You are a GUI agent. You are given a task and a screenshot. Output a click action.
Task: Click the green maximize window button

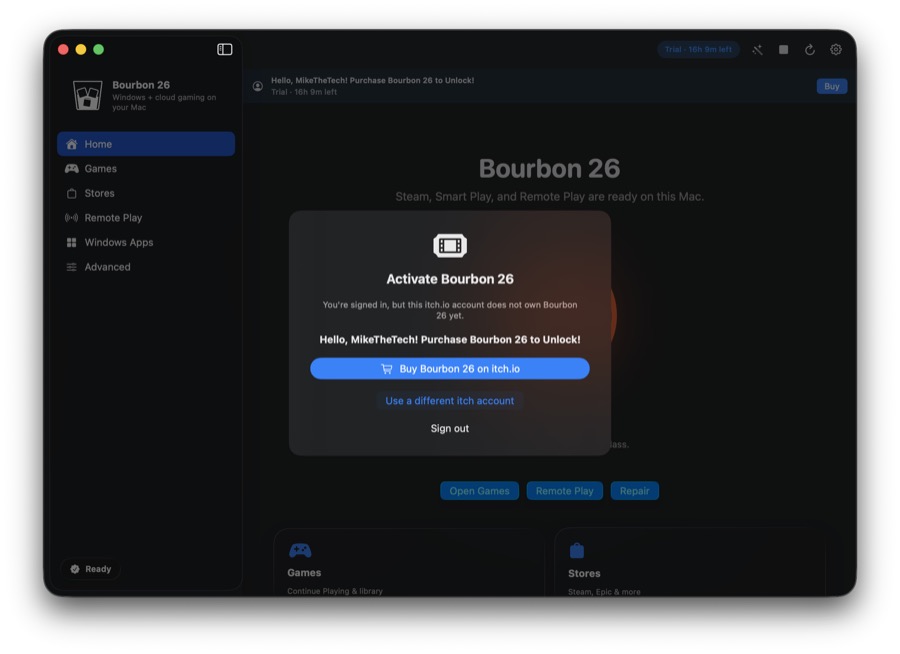coord(99,49)
